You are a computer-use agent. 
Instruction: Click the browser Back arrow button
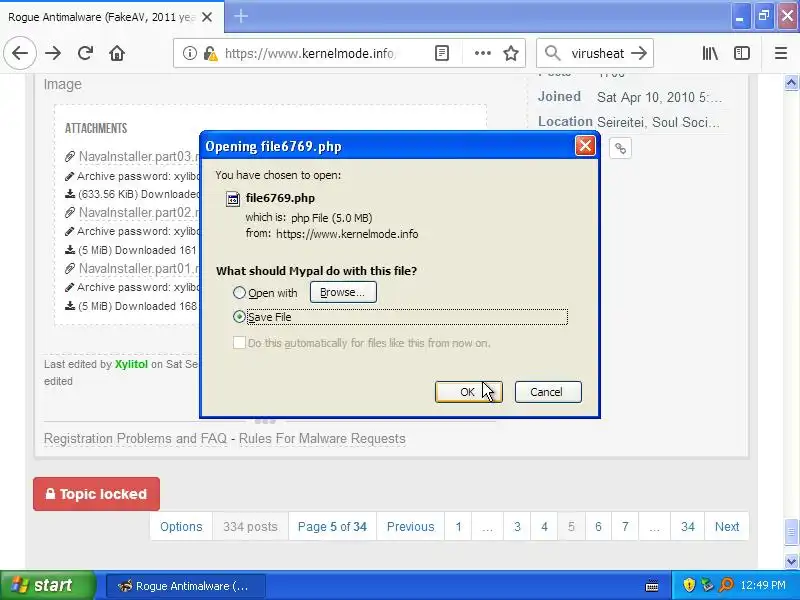[x=20, y=53]
